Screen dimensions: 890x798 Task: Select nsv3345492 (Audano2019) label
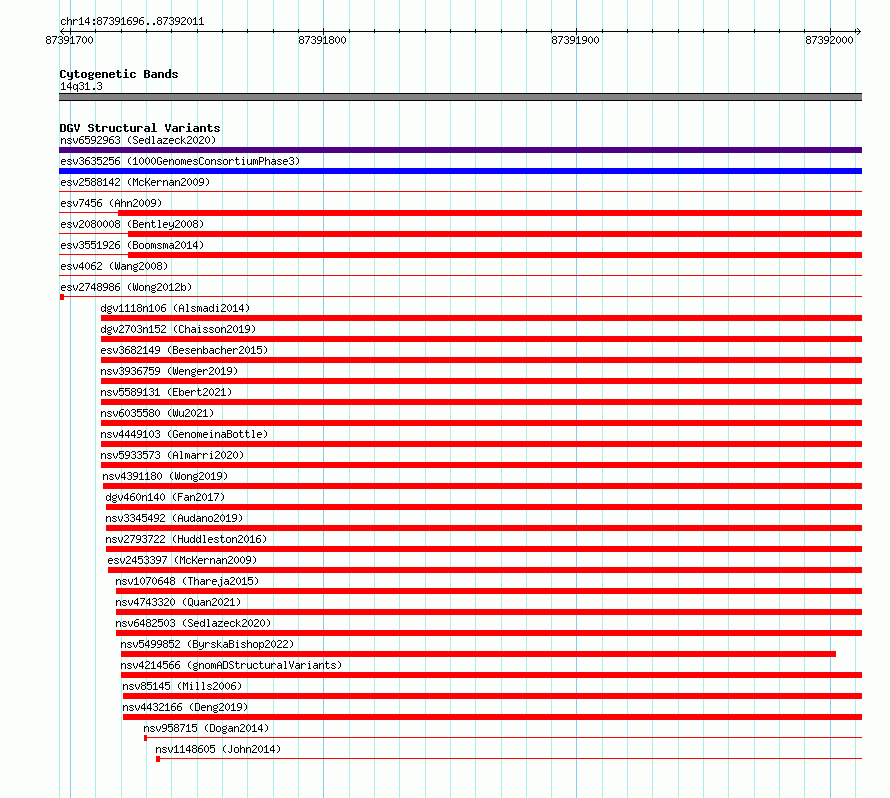tap(174, 518)
